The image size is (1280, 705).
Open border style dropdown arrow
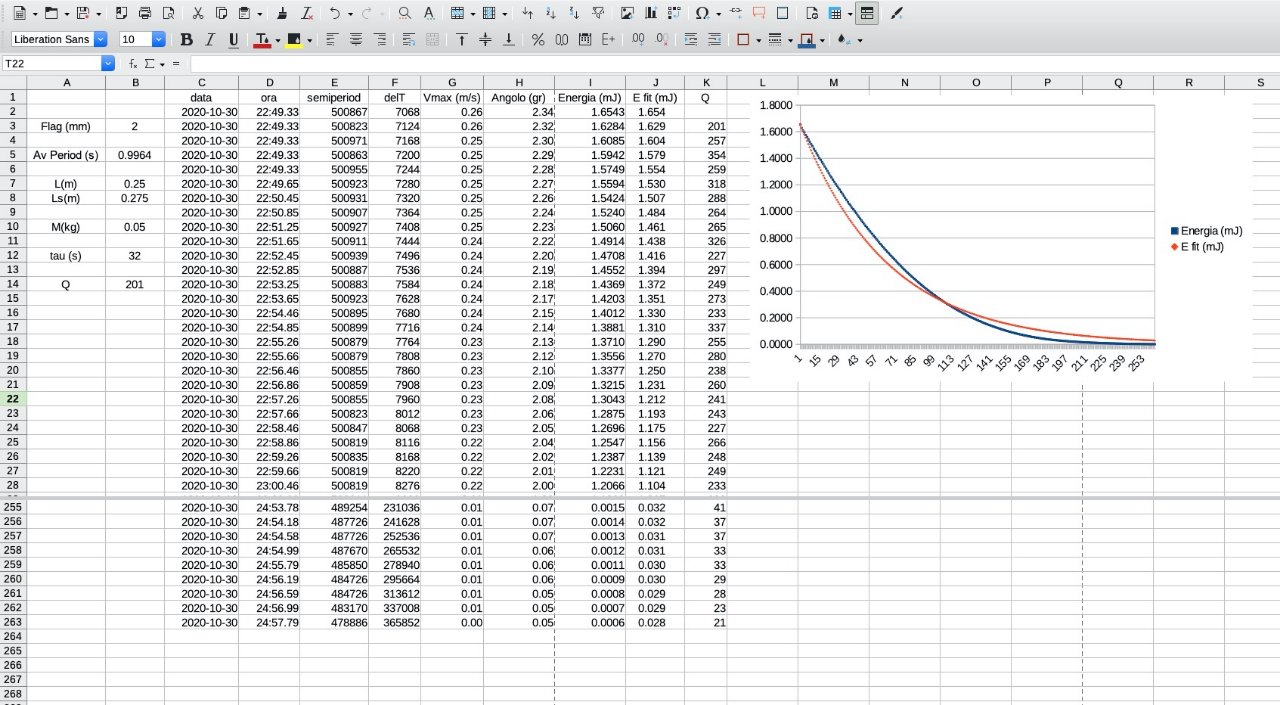pyautogui.click(x=790, y=40)
